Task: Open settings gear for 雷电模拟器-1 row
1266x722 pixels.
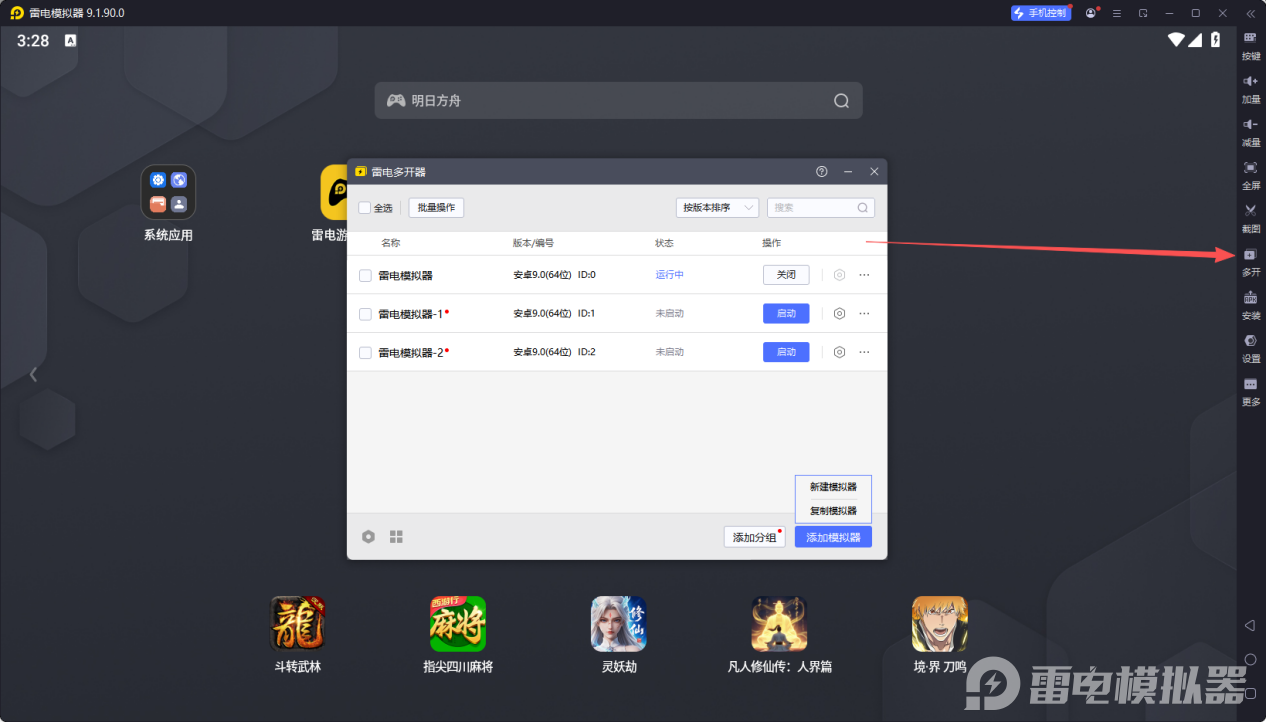Action: tap(840, 313)
